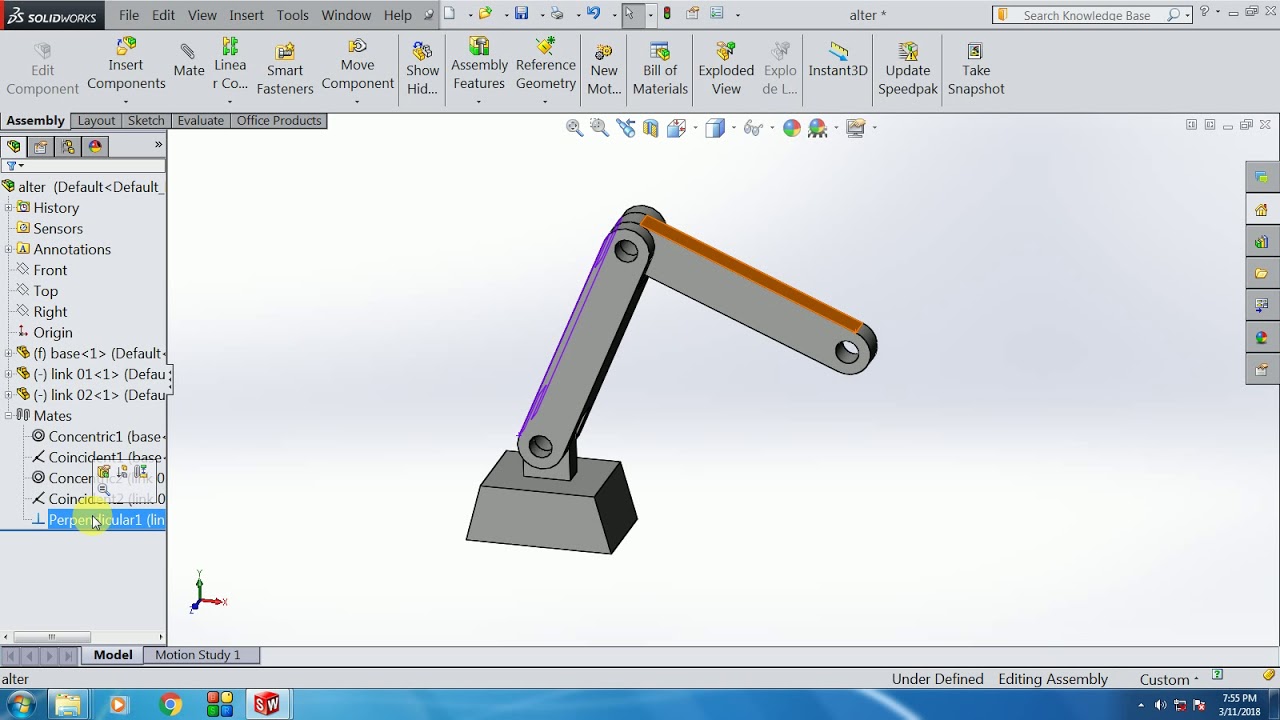This screenshot has height=720, width=1280.
Task: Click Rebuild traffic light icon
Action: [667, 14]
